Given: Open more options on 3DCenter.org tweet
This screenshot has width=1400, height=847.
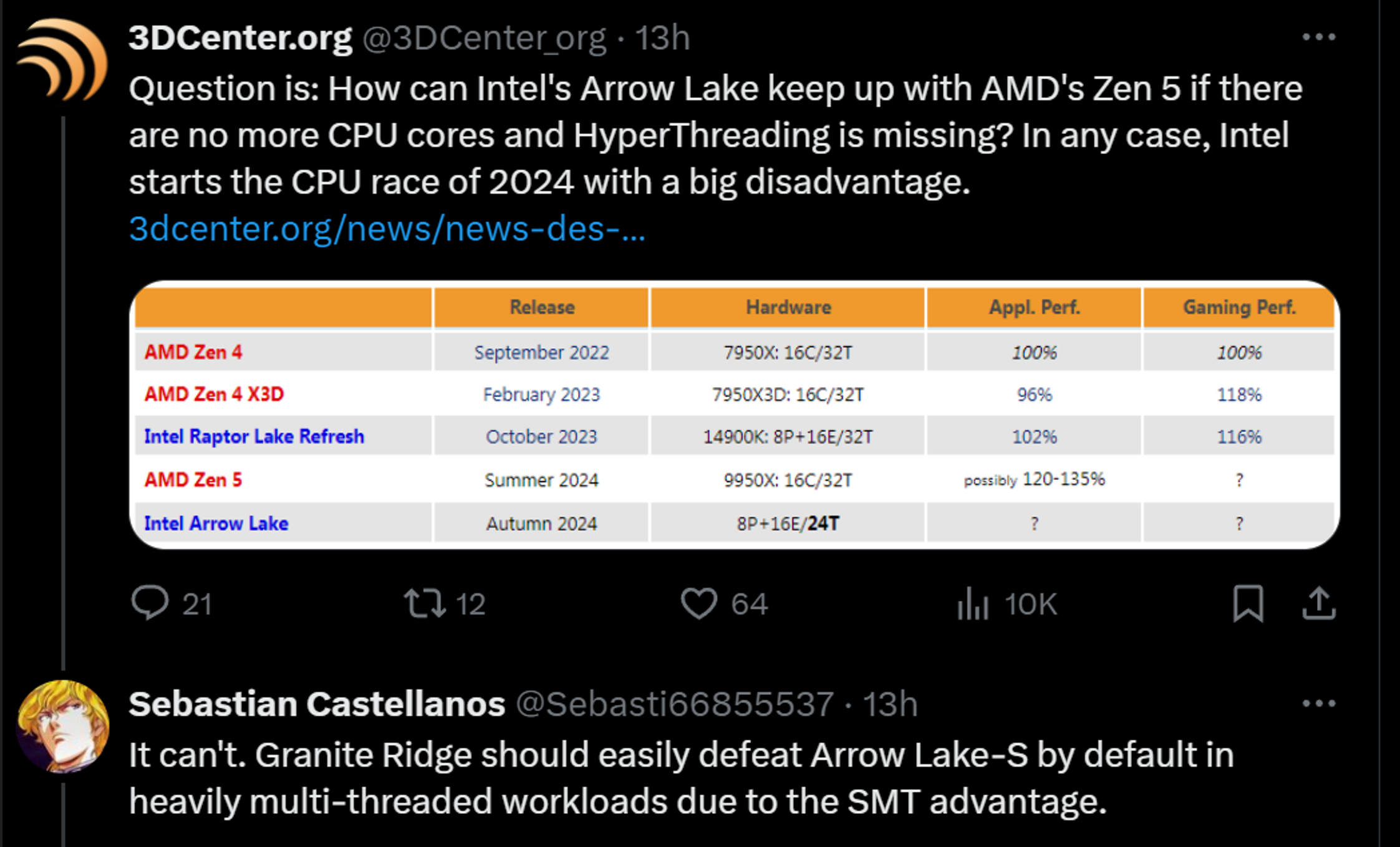Looking at the screenshot, I should click(1318, 37).
